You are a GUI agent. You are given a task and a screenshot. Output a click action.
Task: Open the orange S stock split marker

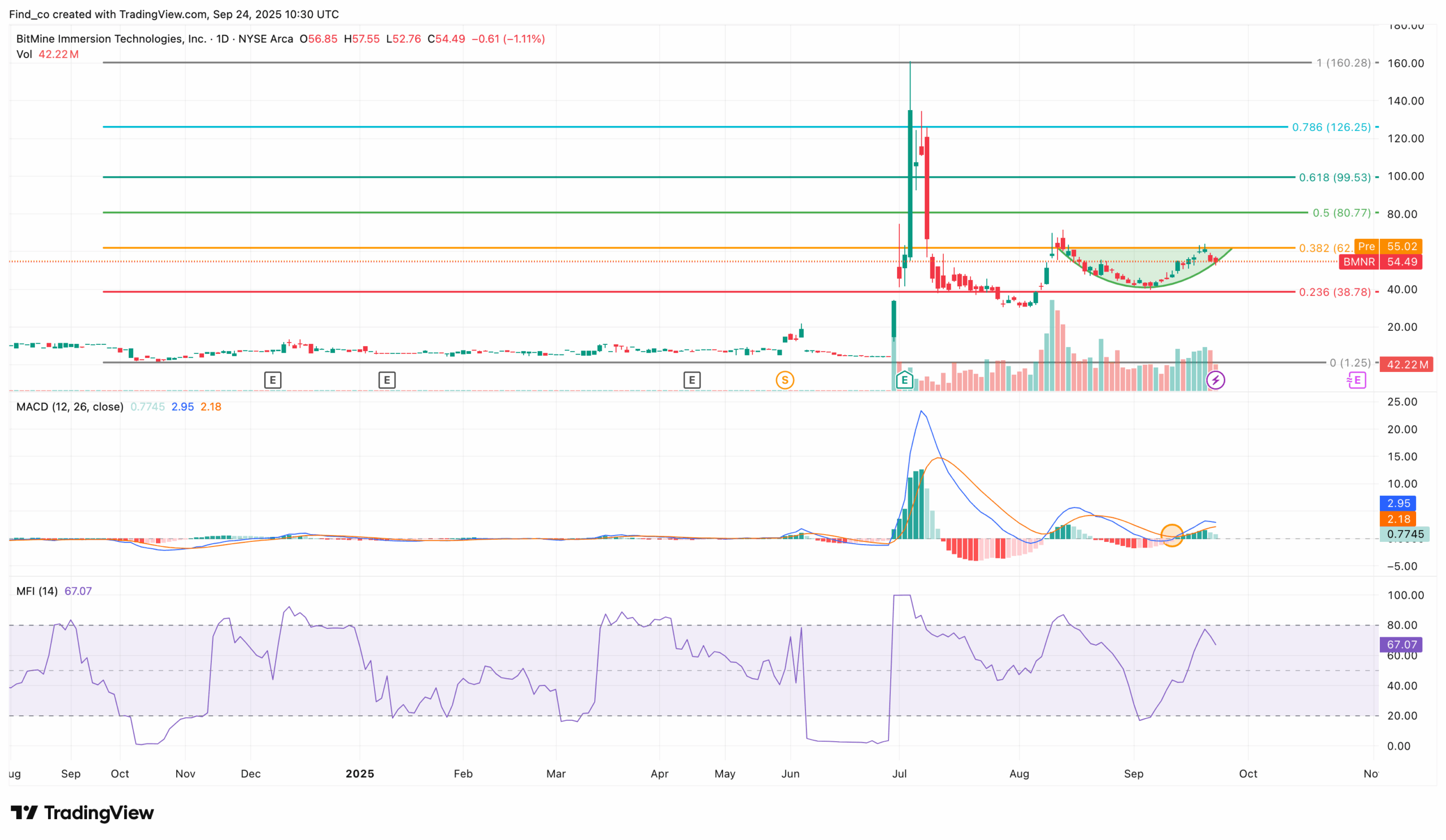tap(785, 379)
